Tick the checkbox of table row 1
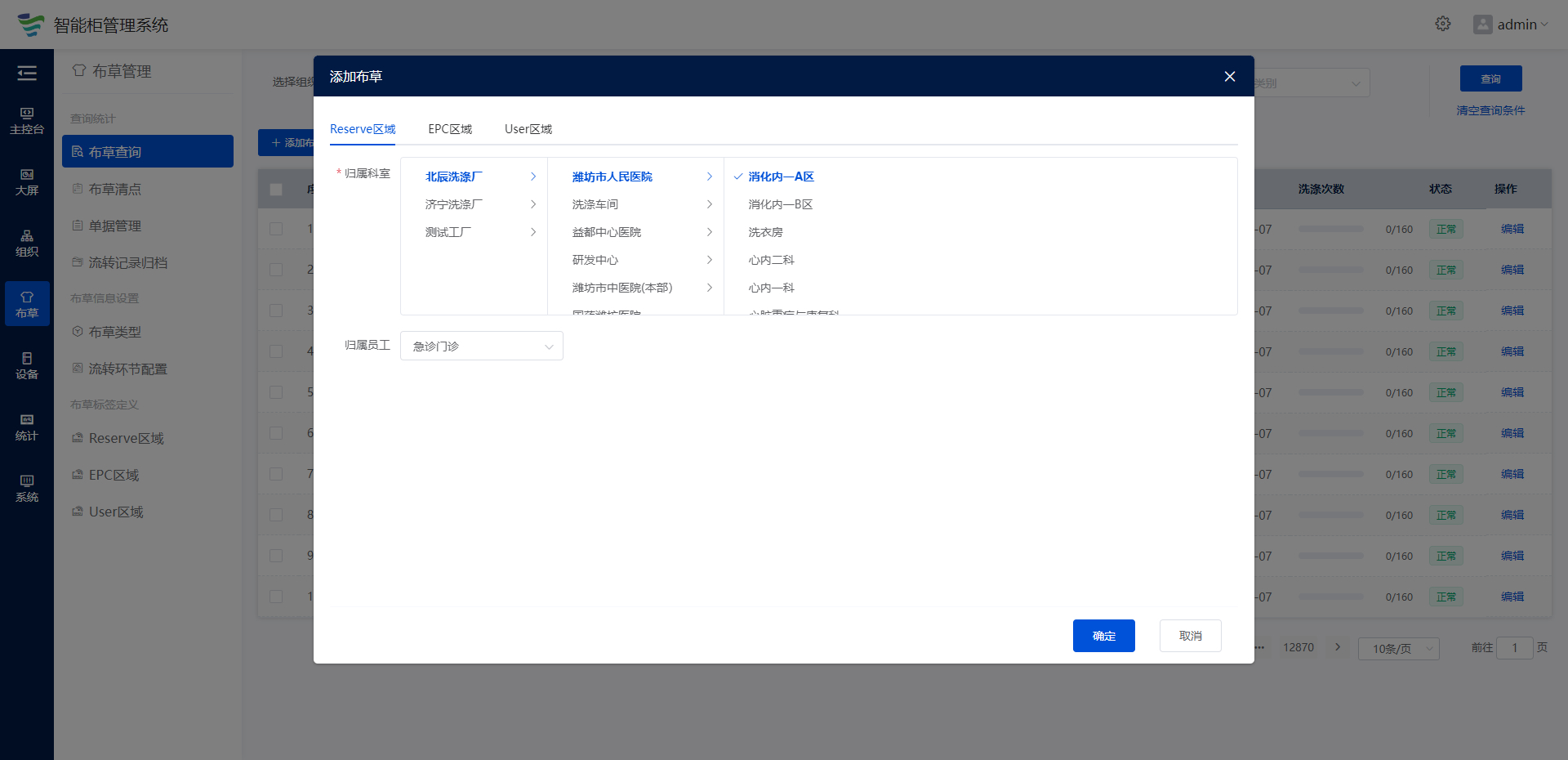 (276, 229)
